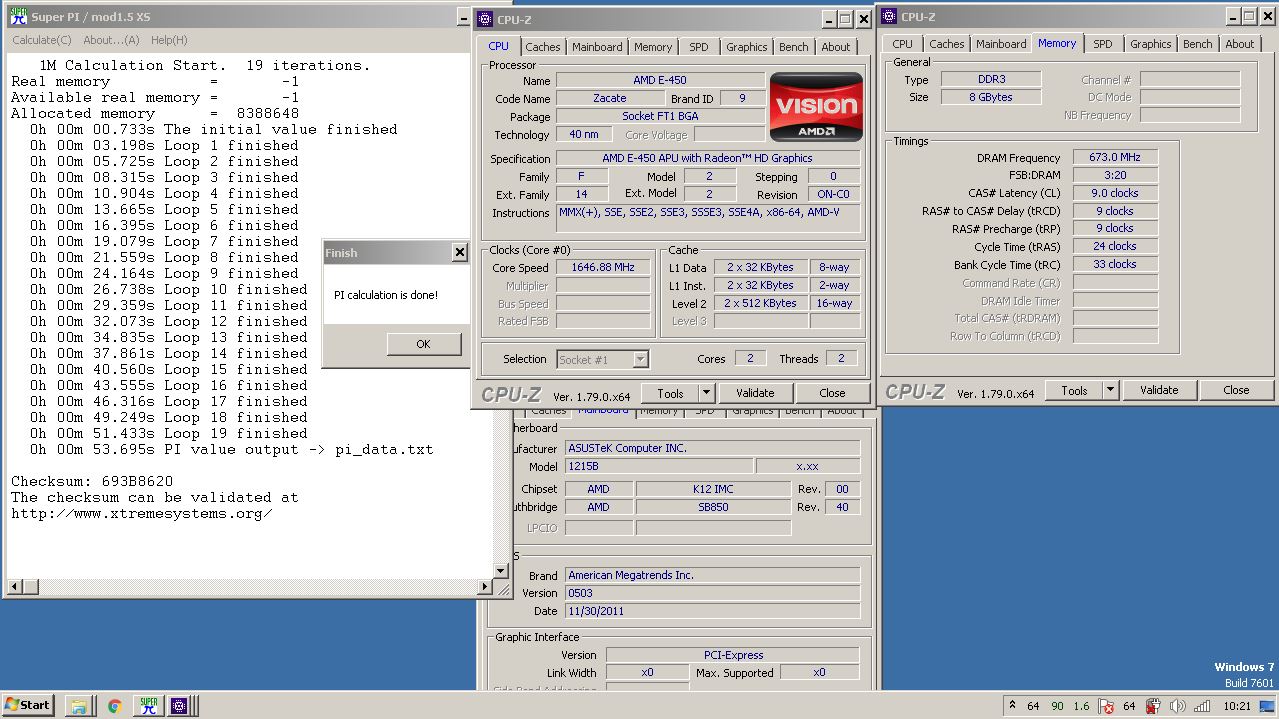
Task: Switch to SPD tab in Memory window
Action: tap(1103, 44)
